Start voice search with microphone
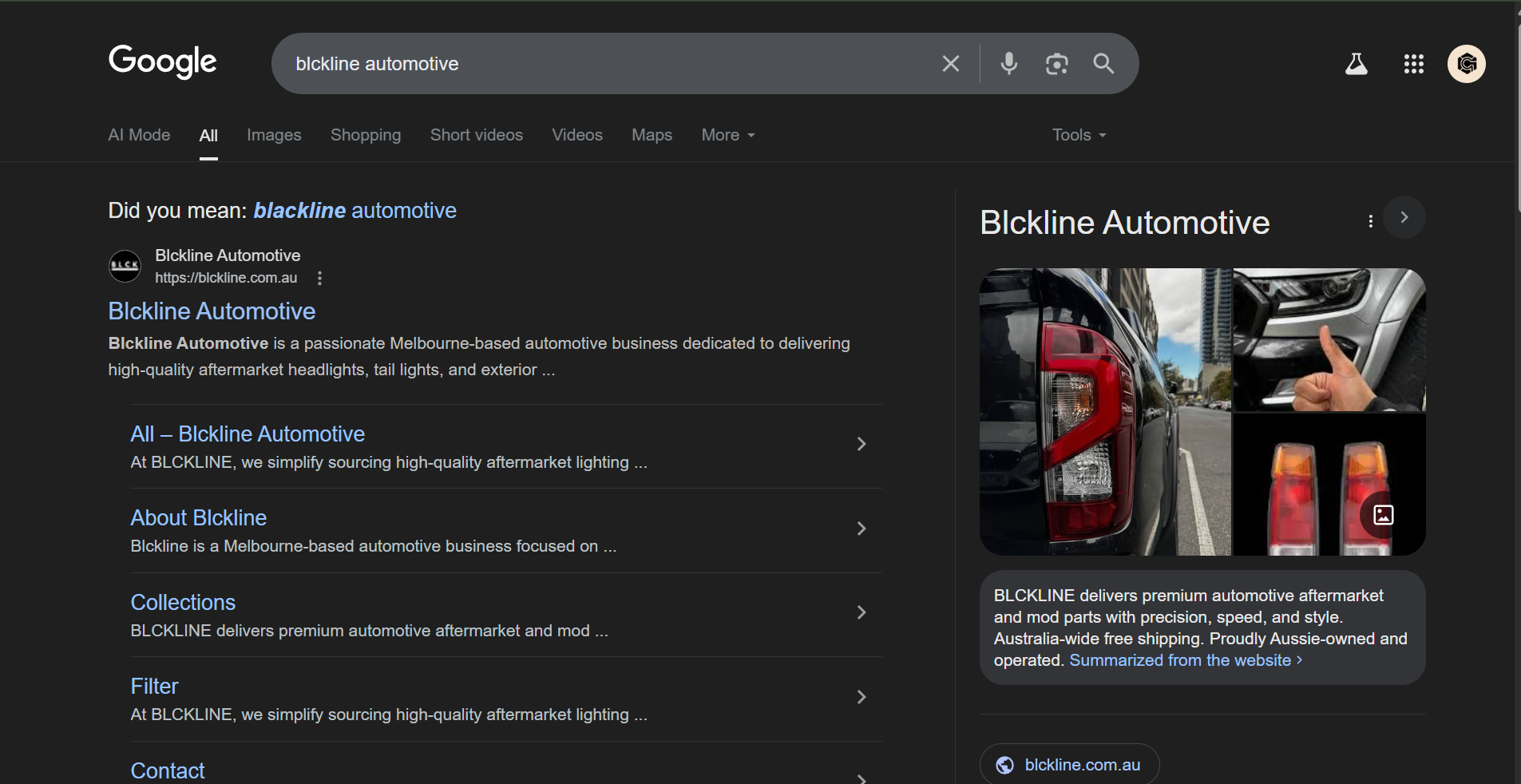Image resolution: width=1521 pixels, height=784 pixels. 1009,64
